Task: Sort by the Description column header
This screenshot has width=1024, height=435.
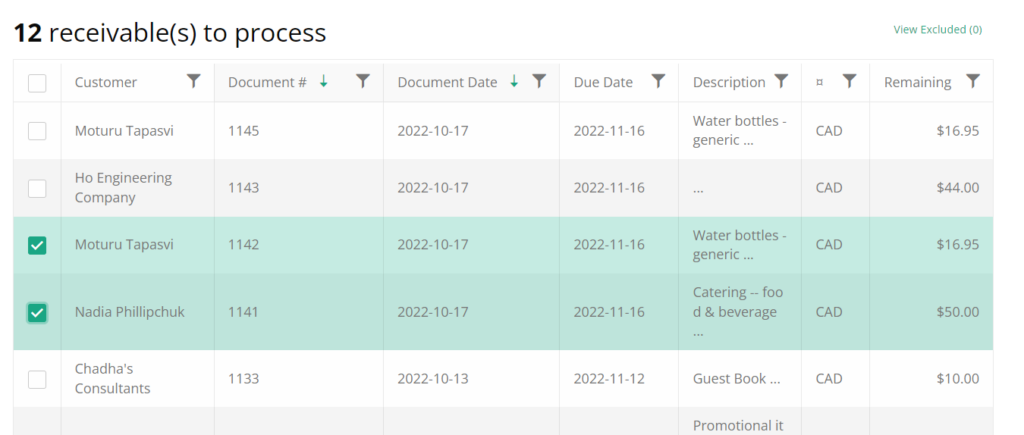Action: [x=729, y=82]
